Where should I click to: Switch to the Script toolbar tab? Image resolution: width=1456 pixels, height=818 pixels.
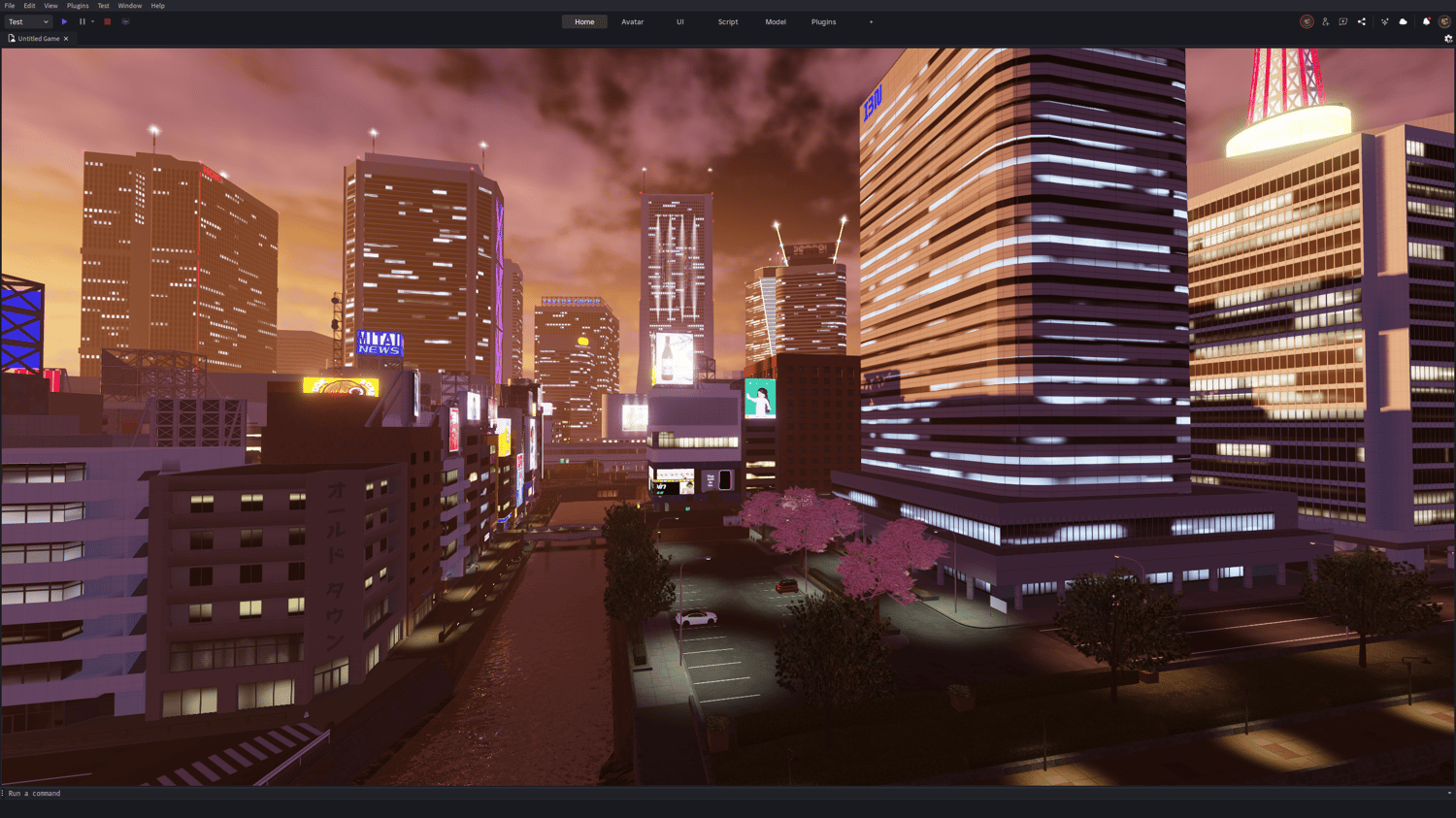coord(728,21)
